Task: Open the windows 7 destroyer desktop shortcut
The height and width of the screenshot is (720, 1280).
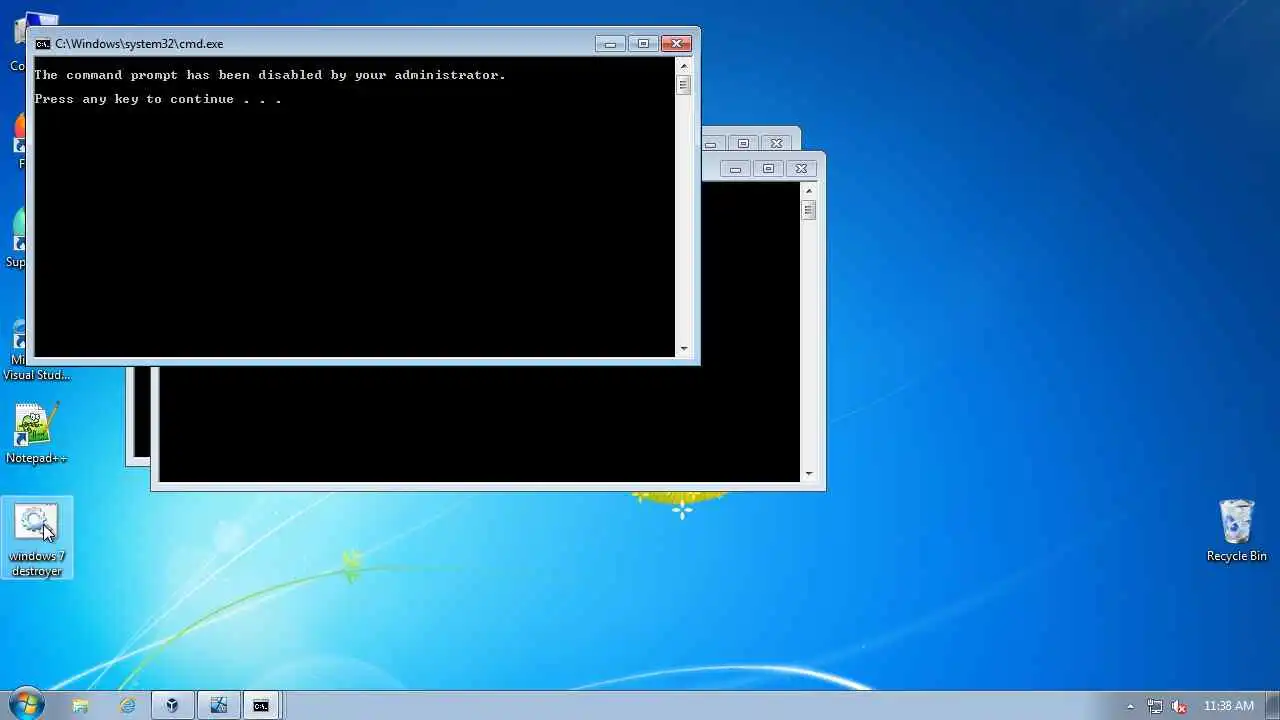Action: (37, 538)
